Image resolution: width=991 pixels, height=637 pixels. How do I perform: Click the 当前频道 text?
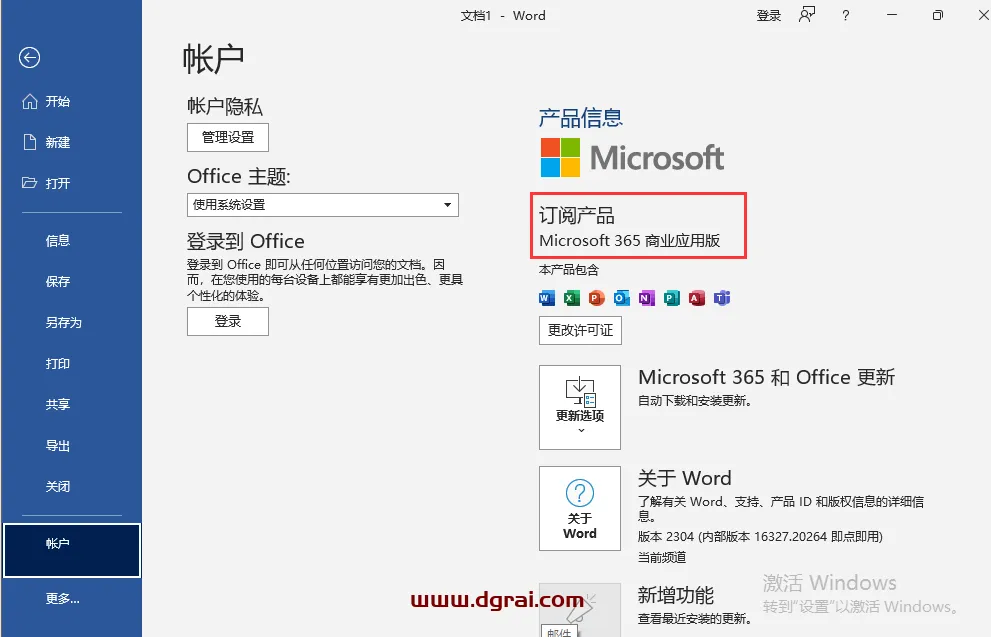pyautogui.click(x=662, y=557)
